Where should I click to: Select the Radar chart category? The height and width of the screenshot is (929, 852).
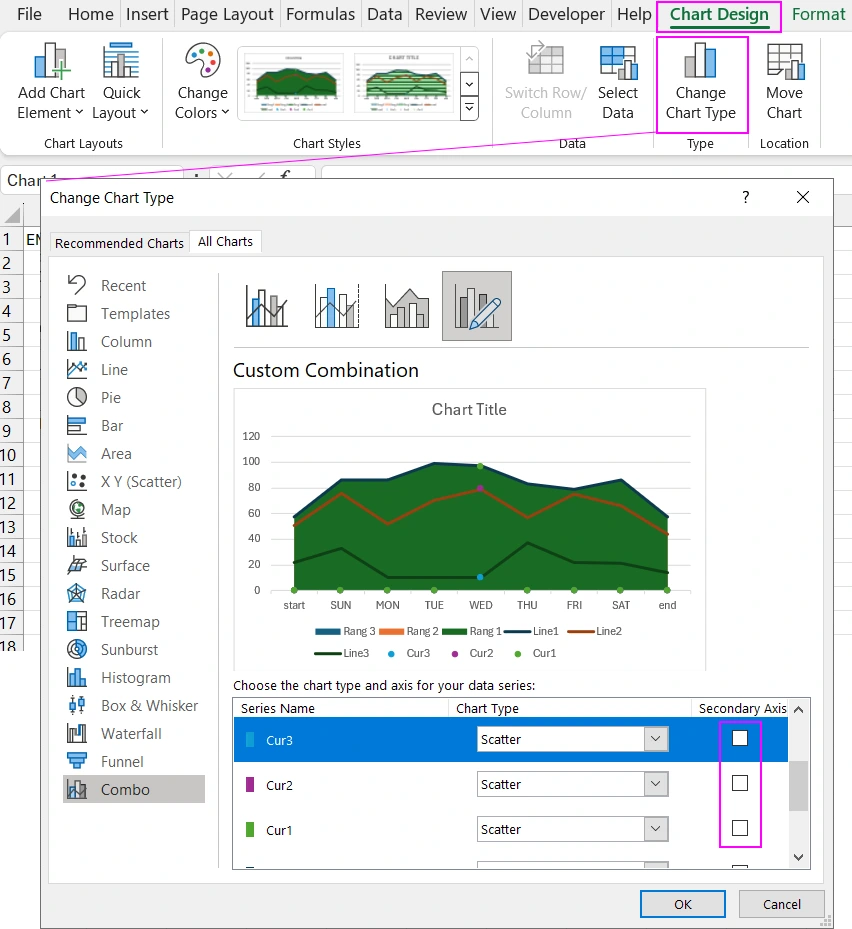click(122, 594)
